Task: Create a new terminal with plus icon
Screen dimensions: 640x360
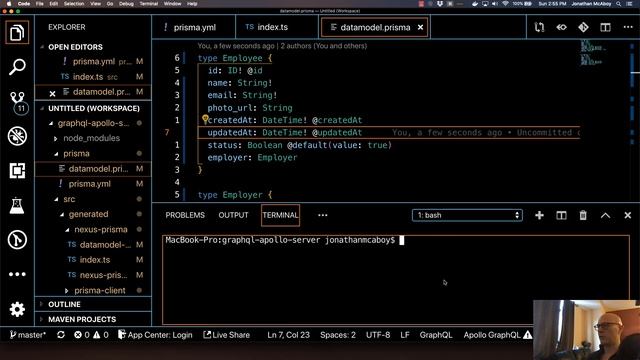Action: (x=539, y=215)
